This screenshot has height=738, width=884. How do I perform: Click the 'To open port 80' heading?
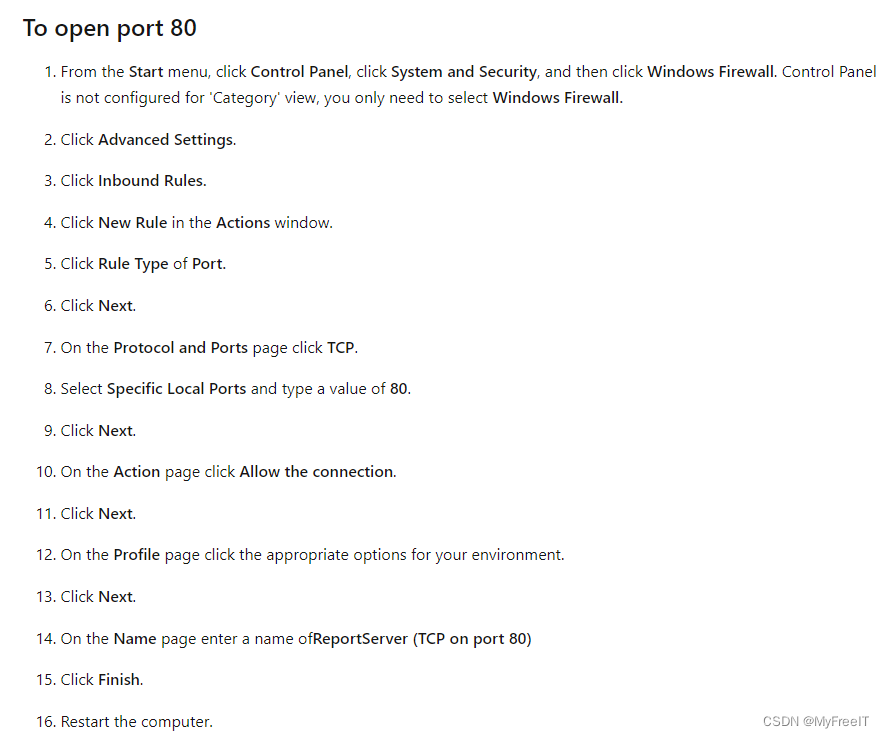click(109, 29)
